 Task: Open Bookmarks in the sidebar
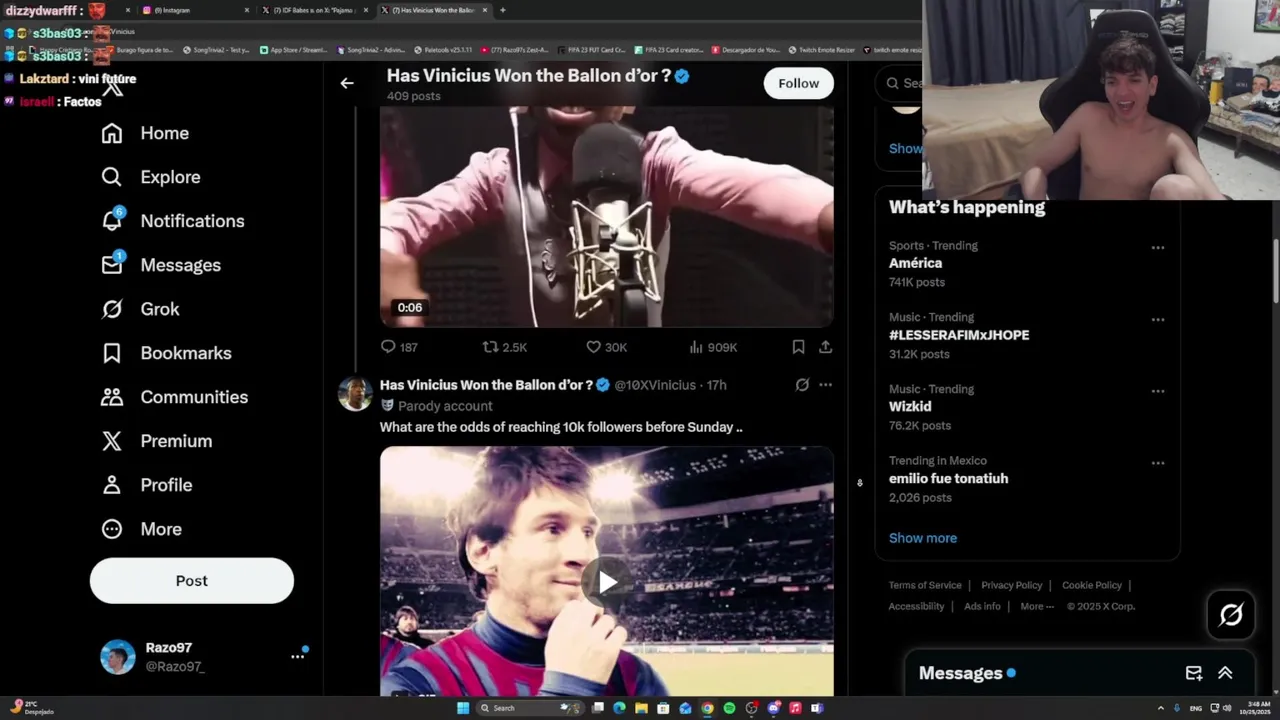[x=166, y=353]
